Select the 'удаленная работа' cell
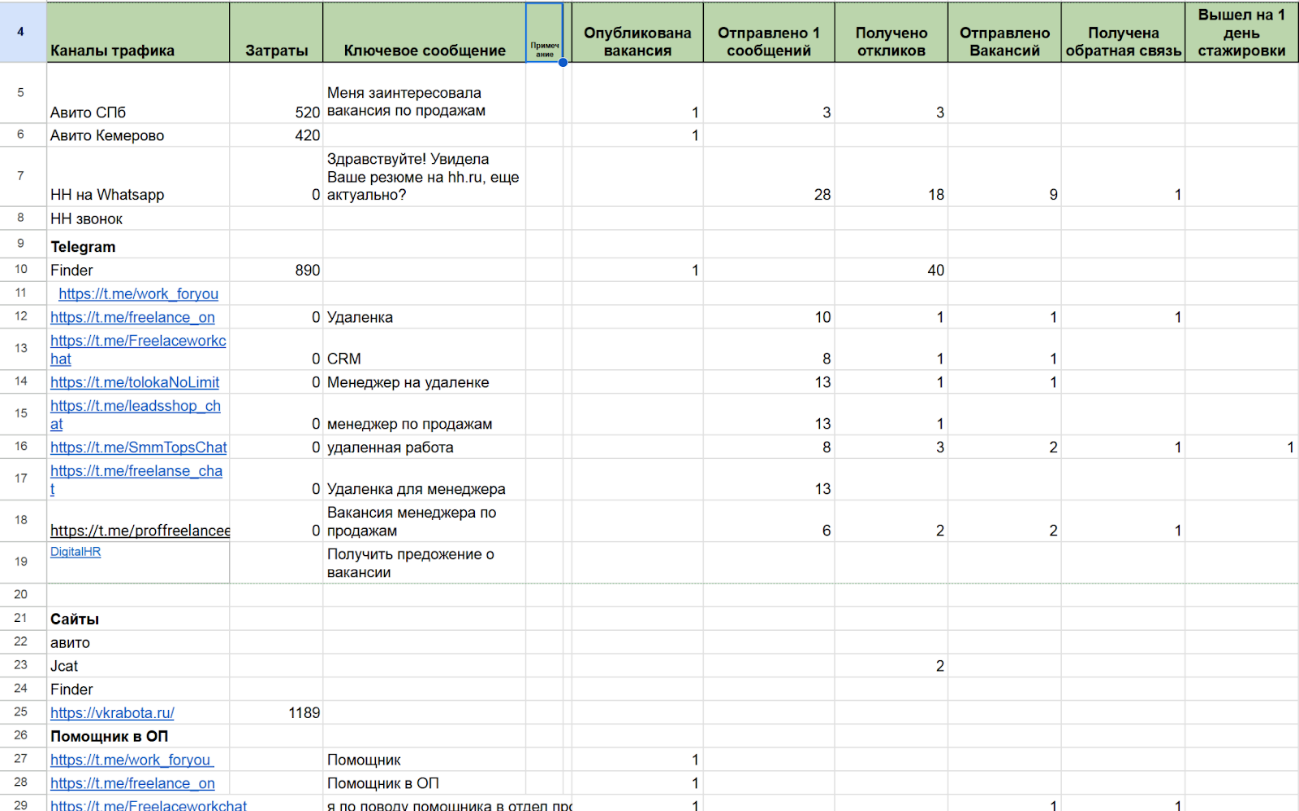The width and height of the screenshot is (1299, 811). point(424,447)
